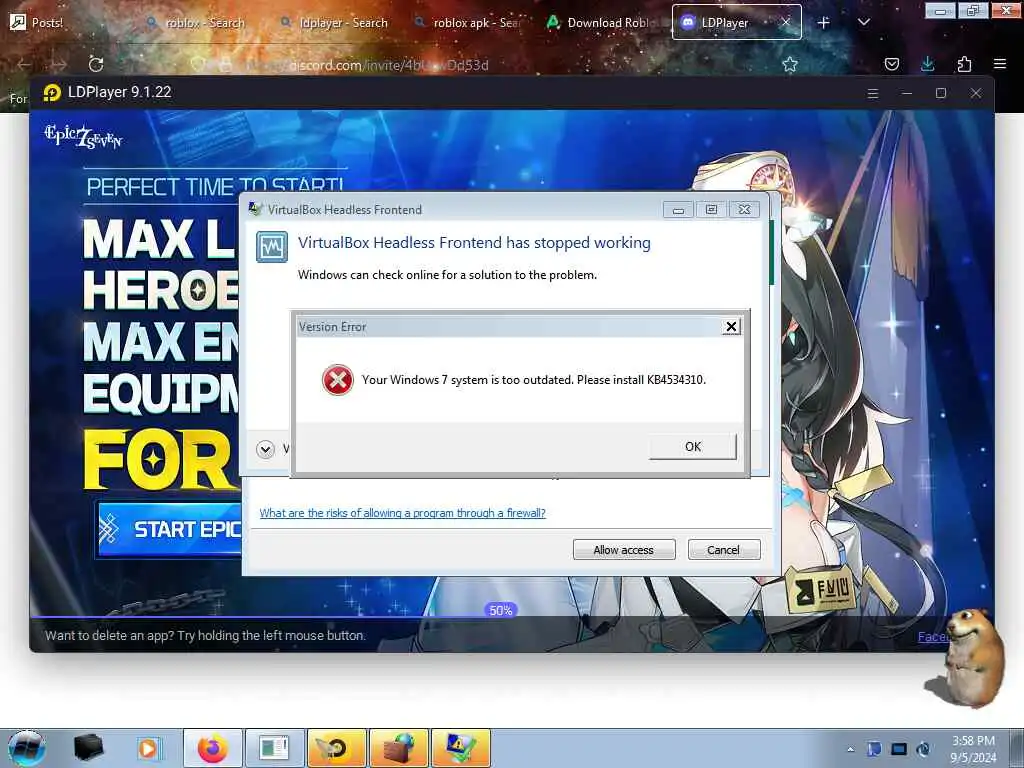Open a new browser tab
1024x768 pixels.
(824, 23)
